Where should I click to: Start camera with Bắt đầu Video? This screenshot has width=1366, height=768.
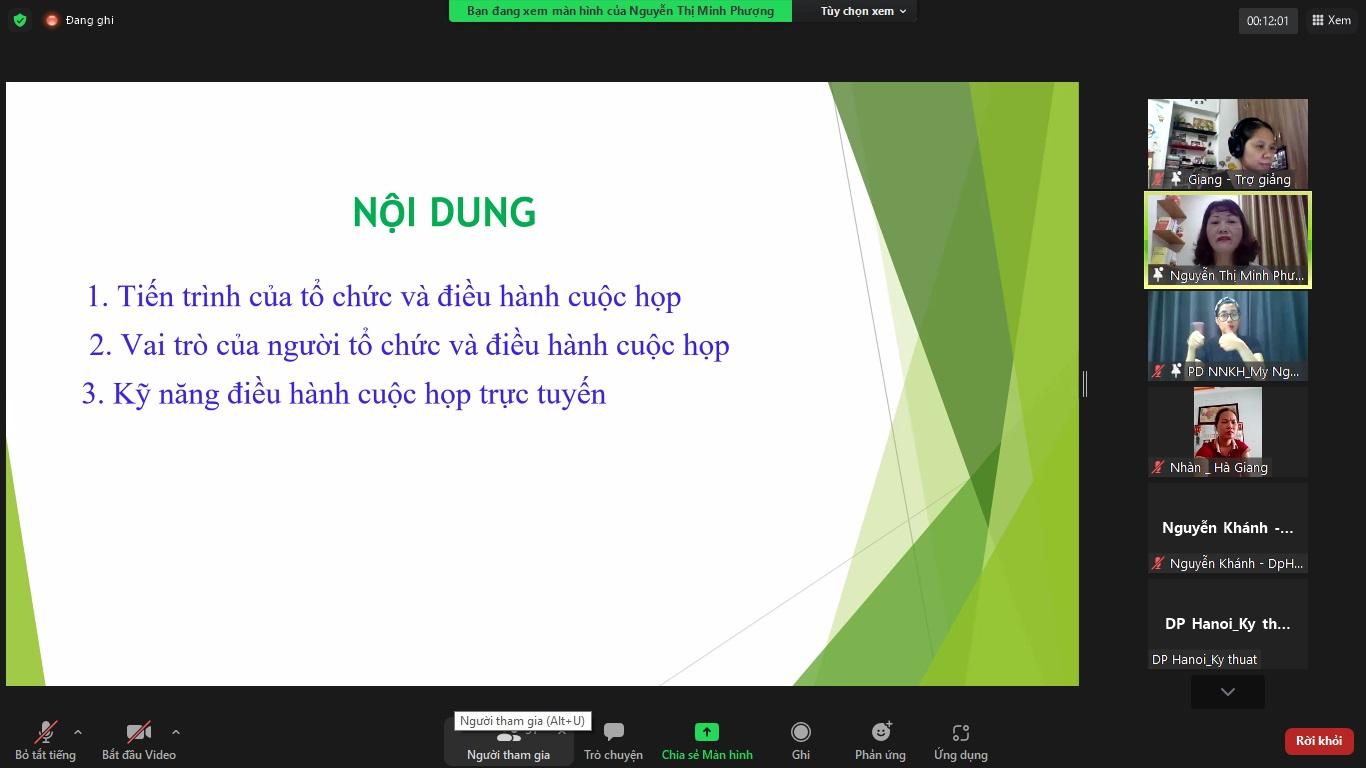point(139,741)
